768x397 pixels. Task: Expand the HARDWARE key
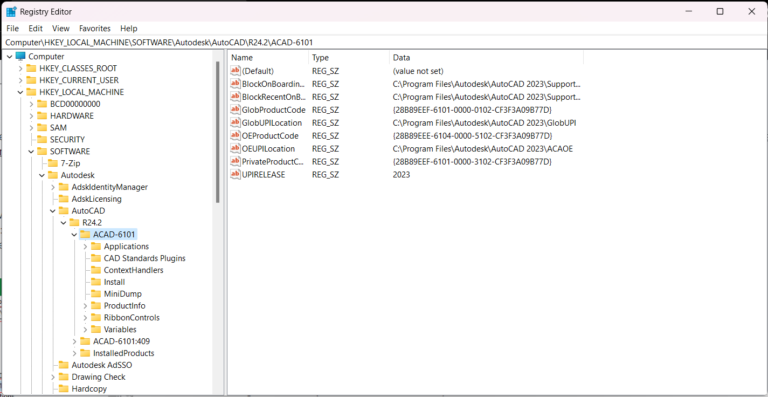(31, 116)
